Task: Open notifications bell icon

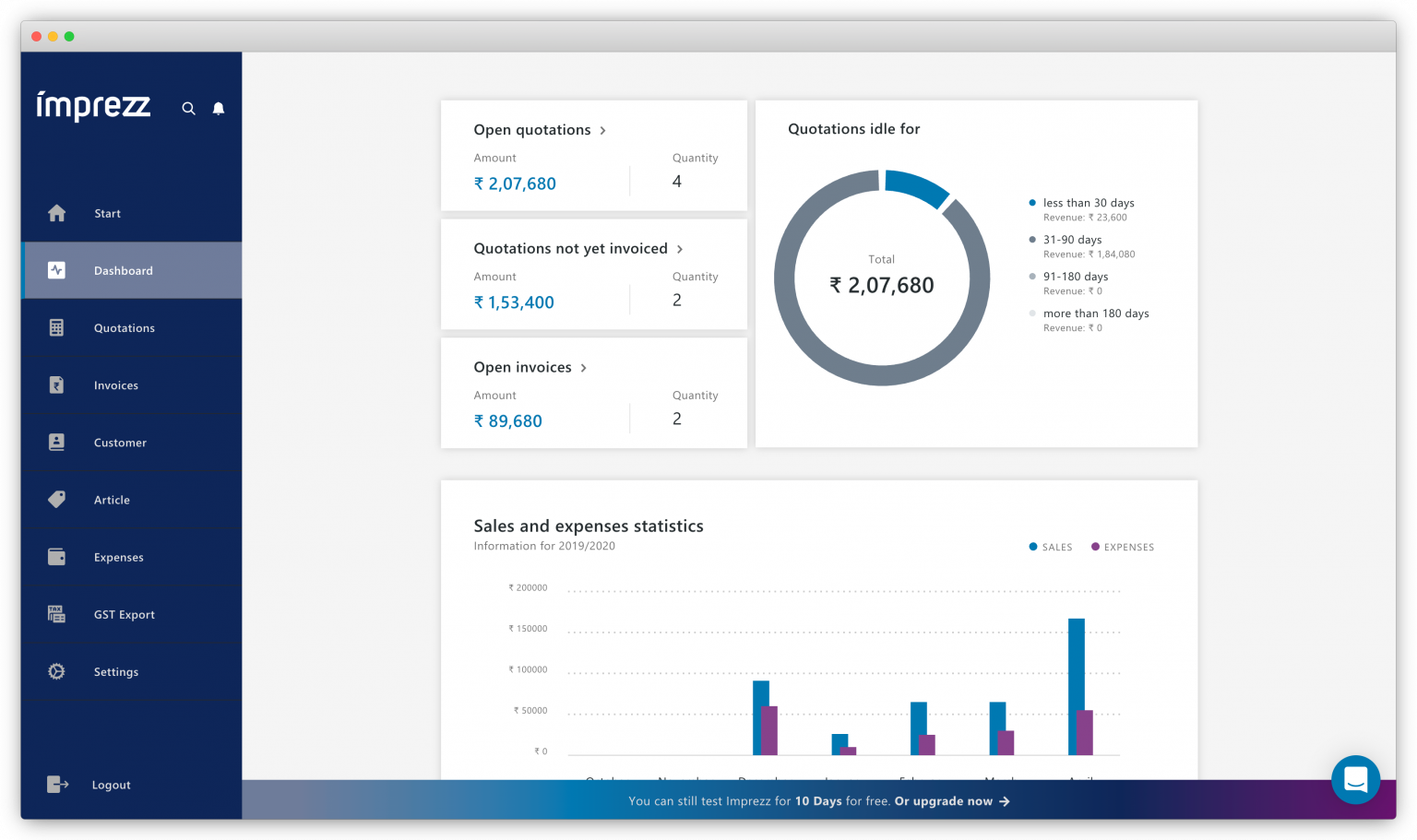Action: point(219,109)
